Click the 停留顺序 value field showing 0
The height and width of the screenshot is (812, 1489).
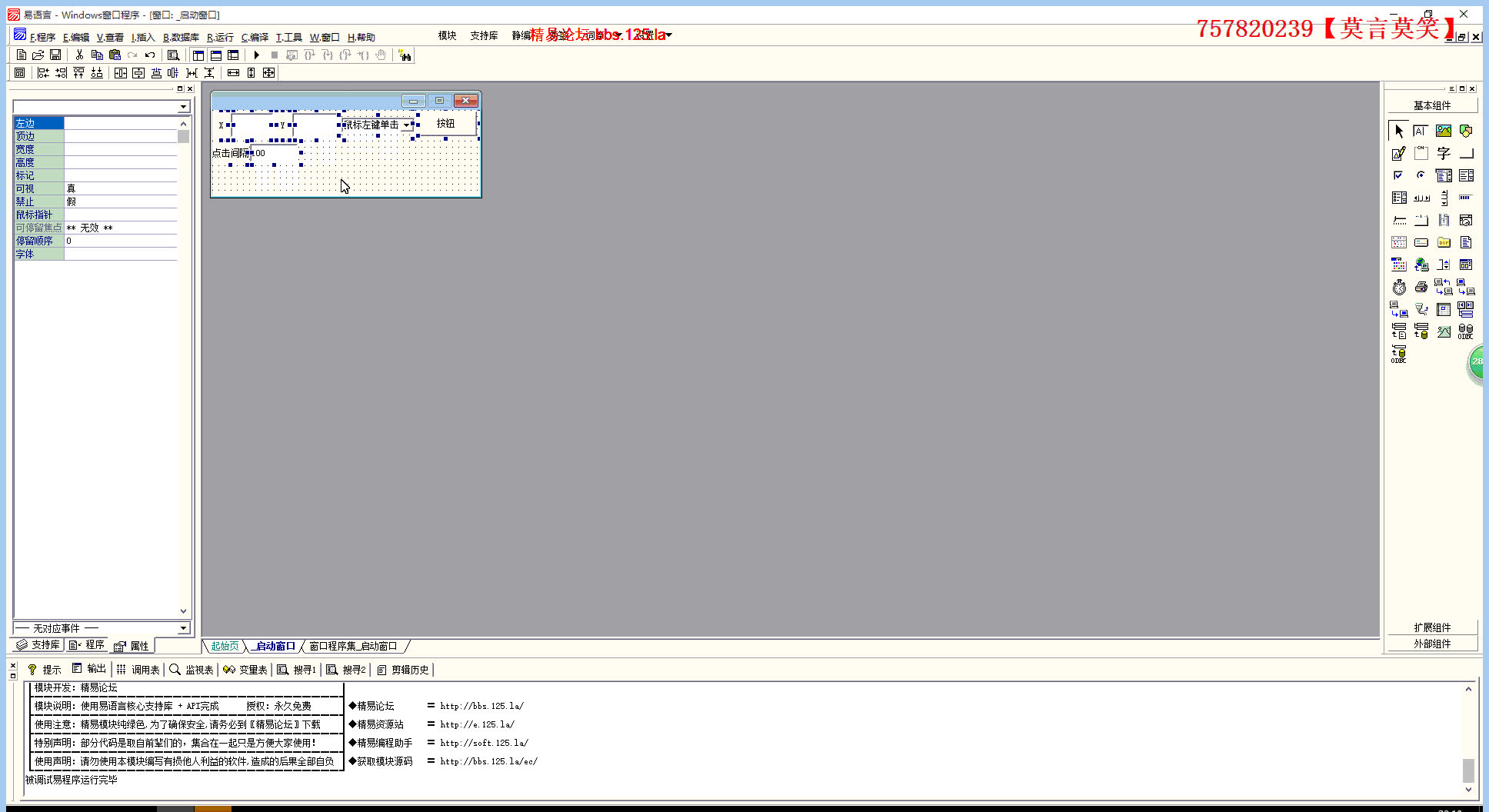coord(121,241)
